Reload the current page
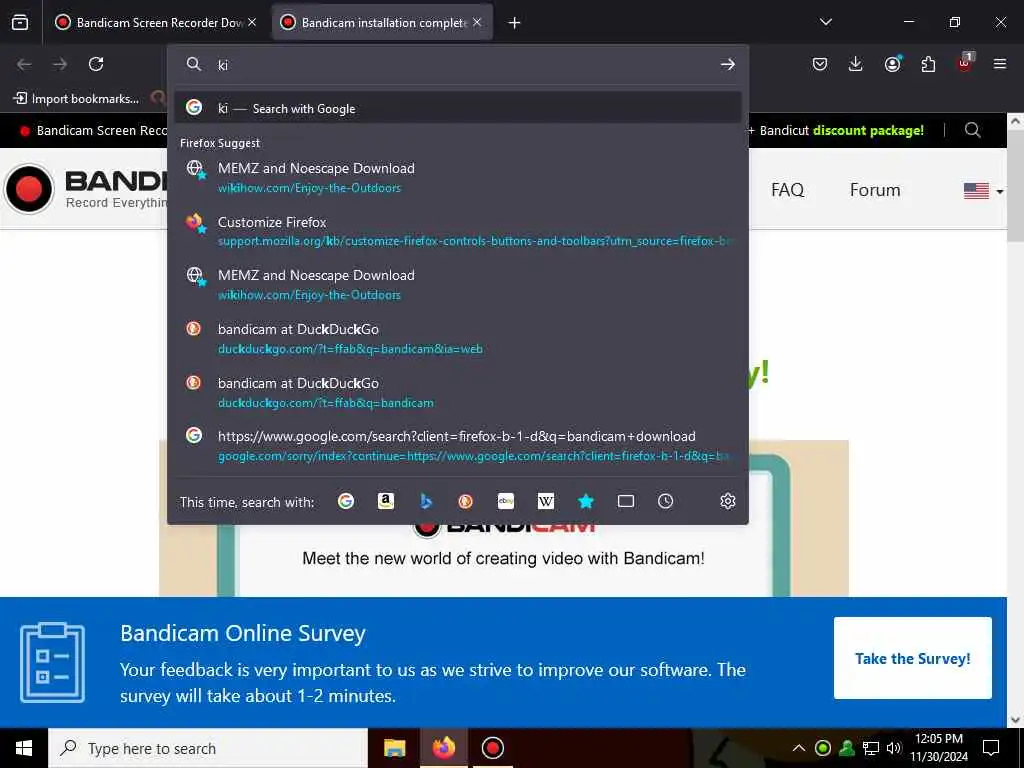Viewport: 1024px width, 768px height. (x=96, y=64)
